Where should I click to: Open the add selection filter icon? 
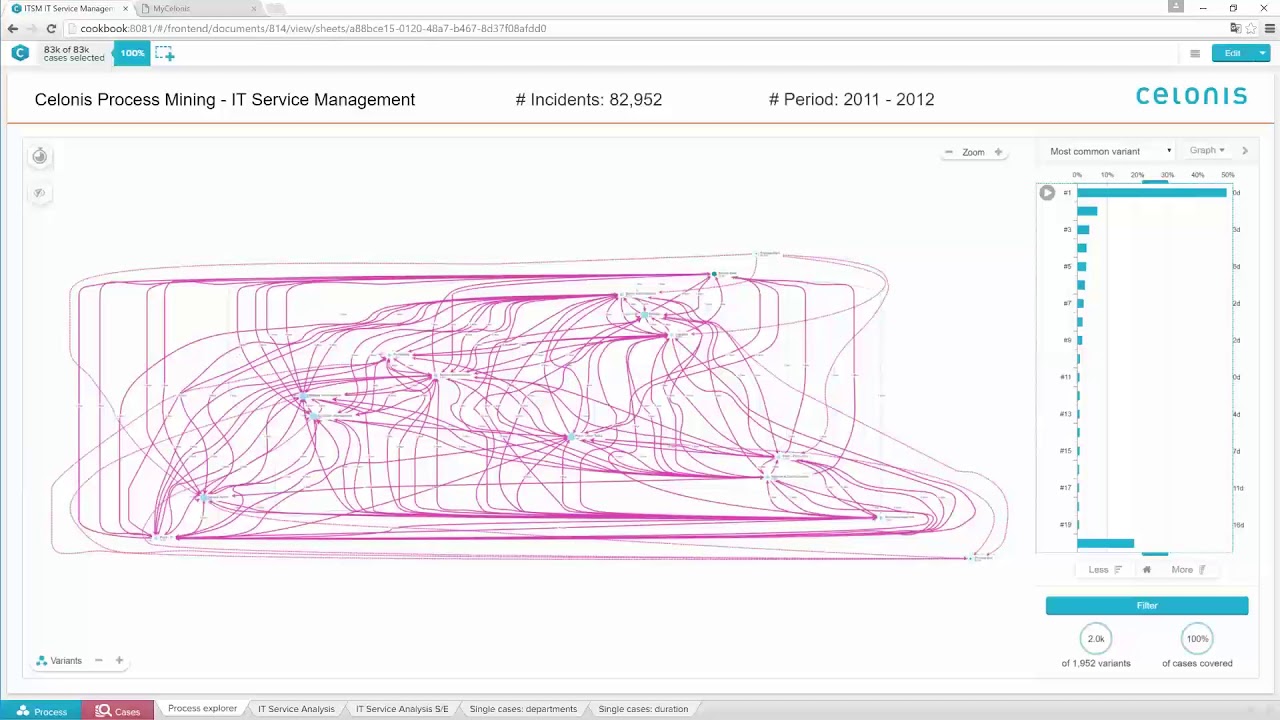pyautogui.click(x=164, y=53)
